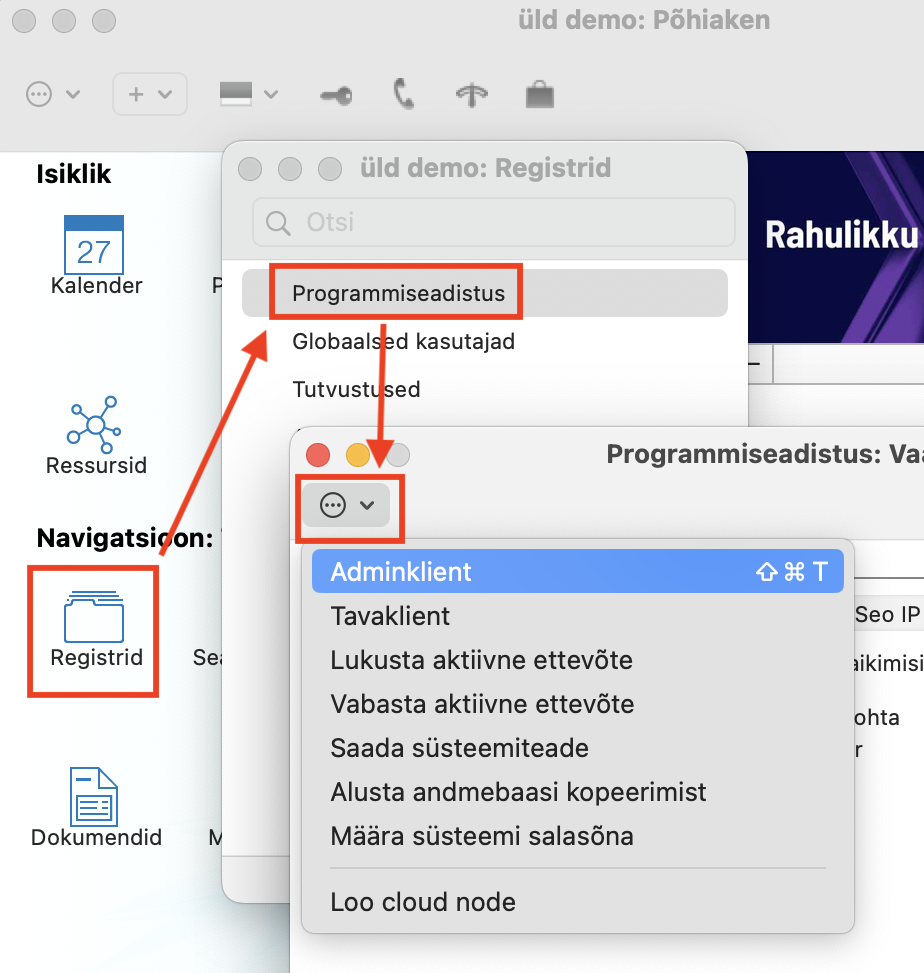Expand the plus dropdown in main toolbar
The height and width of the screenshot is (973, 924).
[150, 94]
